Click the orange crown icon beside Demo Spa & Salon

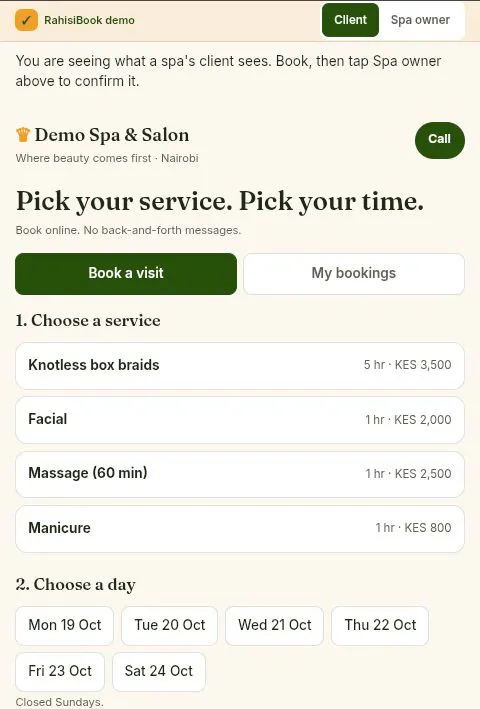23,134
